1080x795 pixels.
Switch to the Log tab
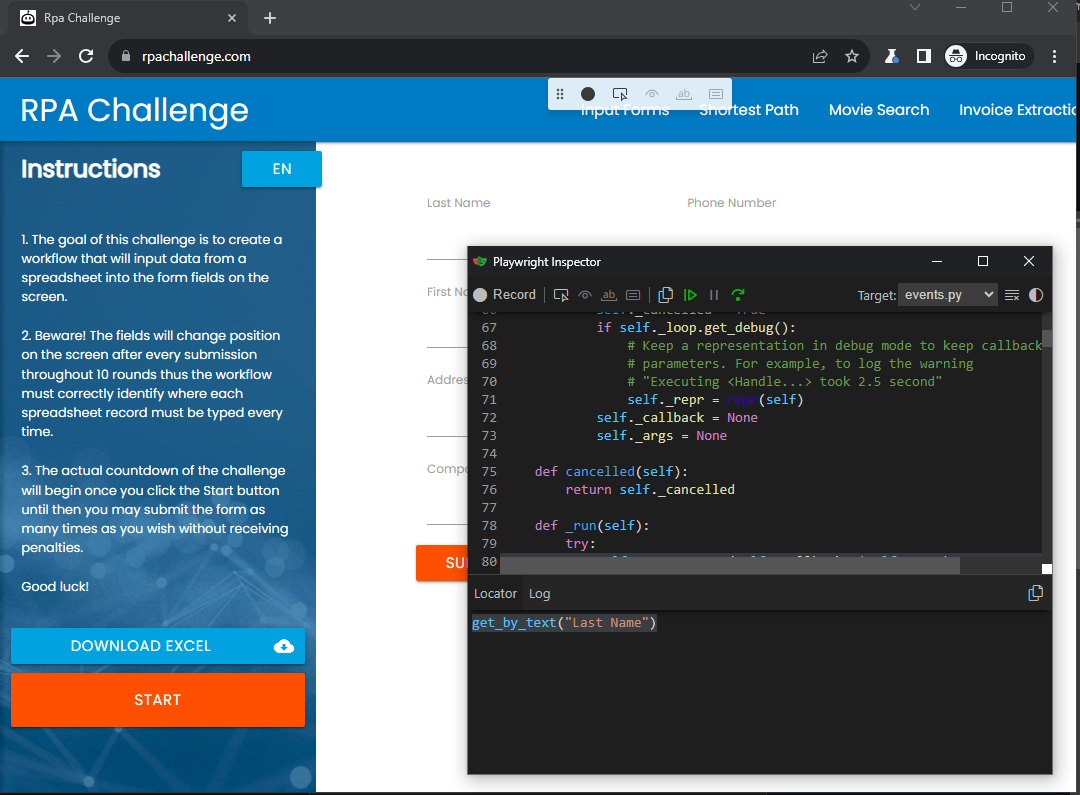pos(540,594)
